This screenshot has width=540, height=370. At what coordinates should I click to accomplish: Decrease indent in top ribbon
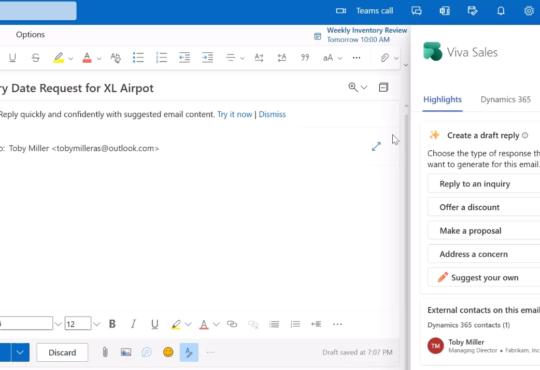[x=185, y=58]
